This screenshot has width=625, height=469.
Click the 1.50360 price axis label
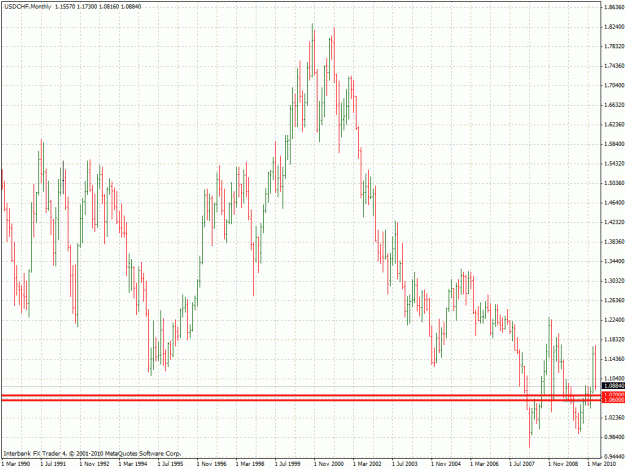[x=614, y=183]
